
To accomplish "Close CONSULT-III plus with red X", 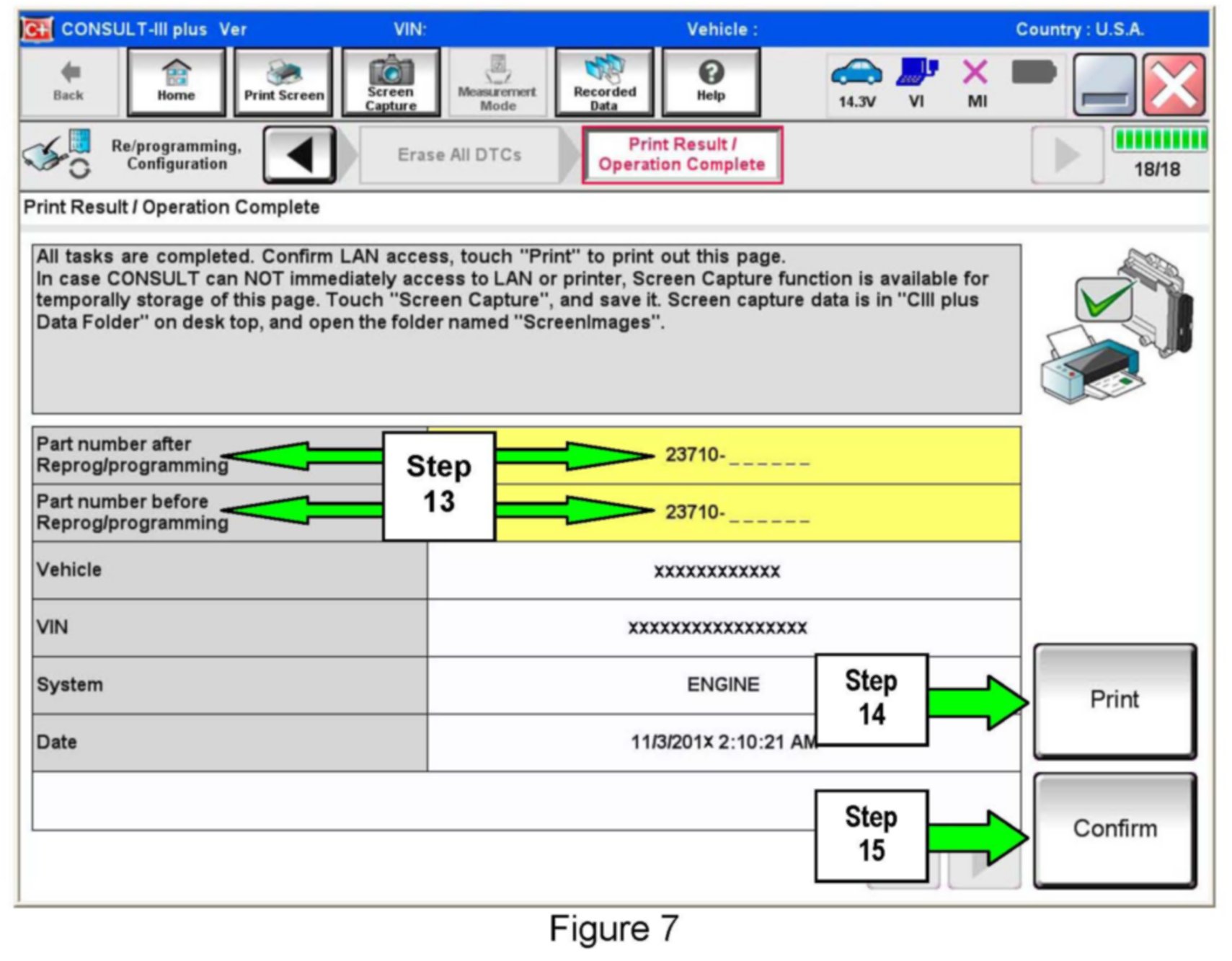I will (x=1174, y=85).
